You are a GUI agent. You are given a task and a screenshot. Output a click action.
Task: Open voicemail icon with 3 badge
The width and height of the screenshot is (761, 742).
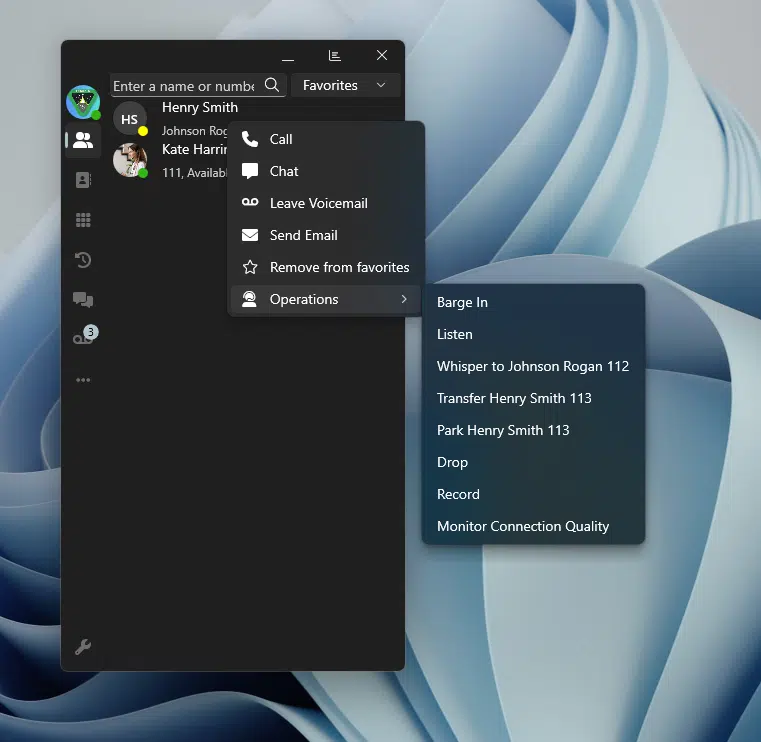[83, 339]
